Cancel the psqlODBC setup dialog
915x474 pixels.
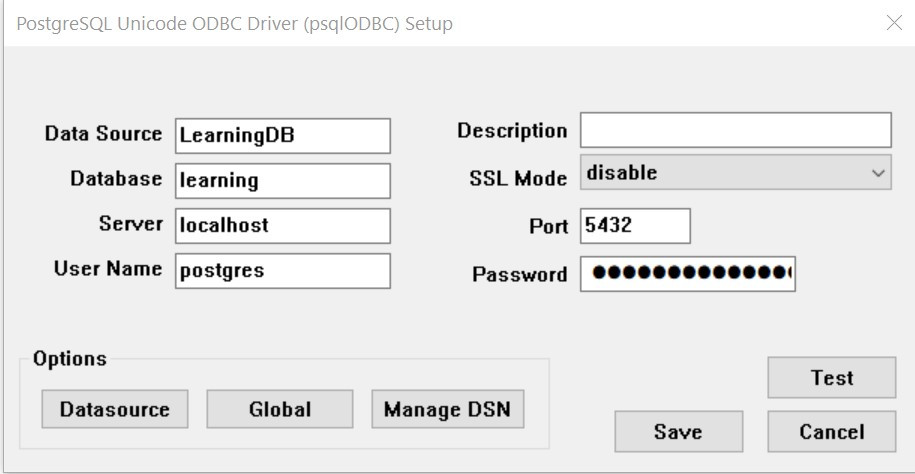point(832,431)
